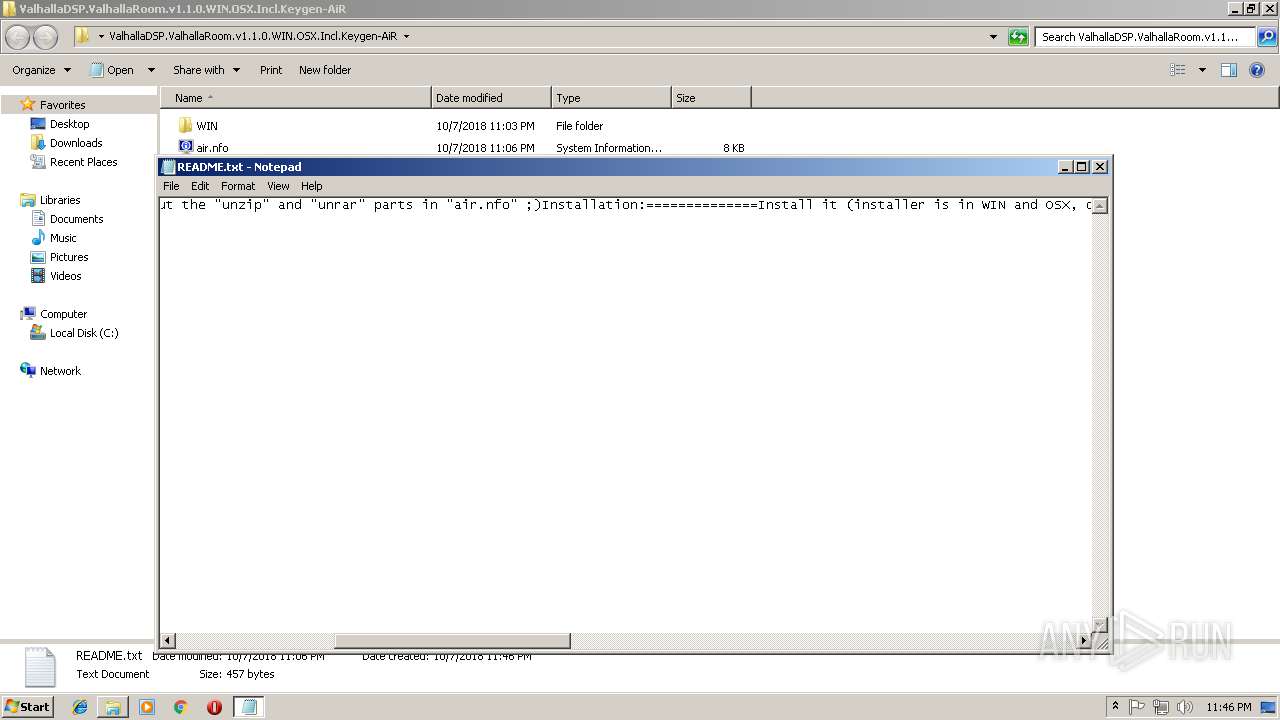Change view using the view options icon
Image resolution: width=1280 pixels, height=720 pixels.
pos(1178,70)
